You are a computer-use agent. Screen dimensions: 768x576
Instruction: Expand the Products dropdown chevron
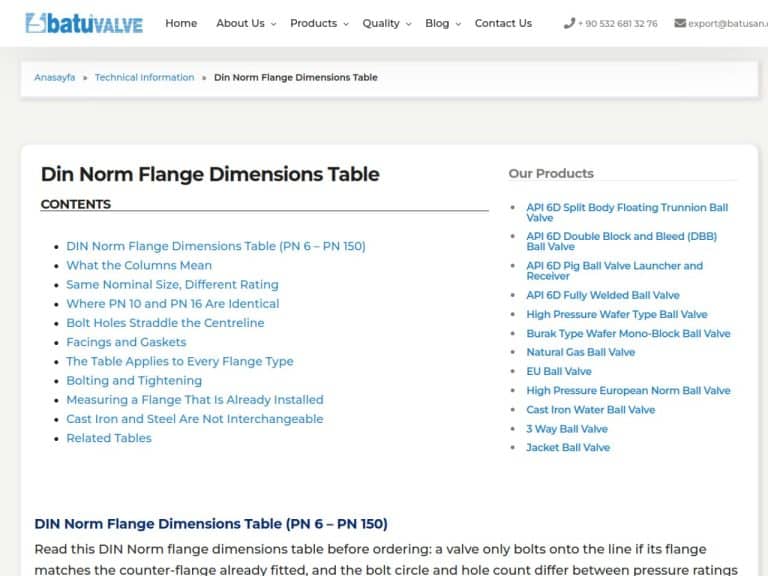click(346, 24)
